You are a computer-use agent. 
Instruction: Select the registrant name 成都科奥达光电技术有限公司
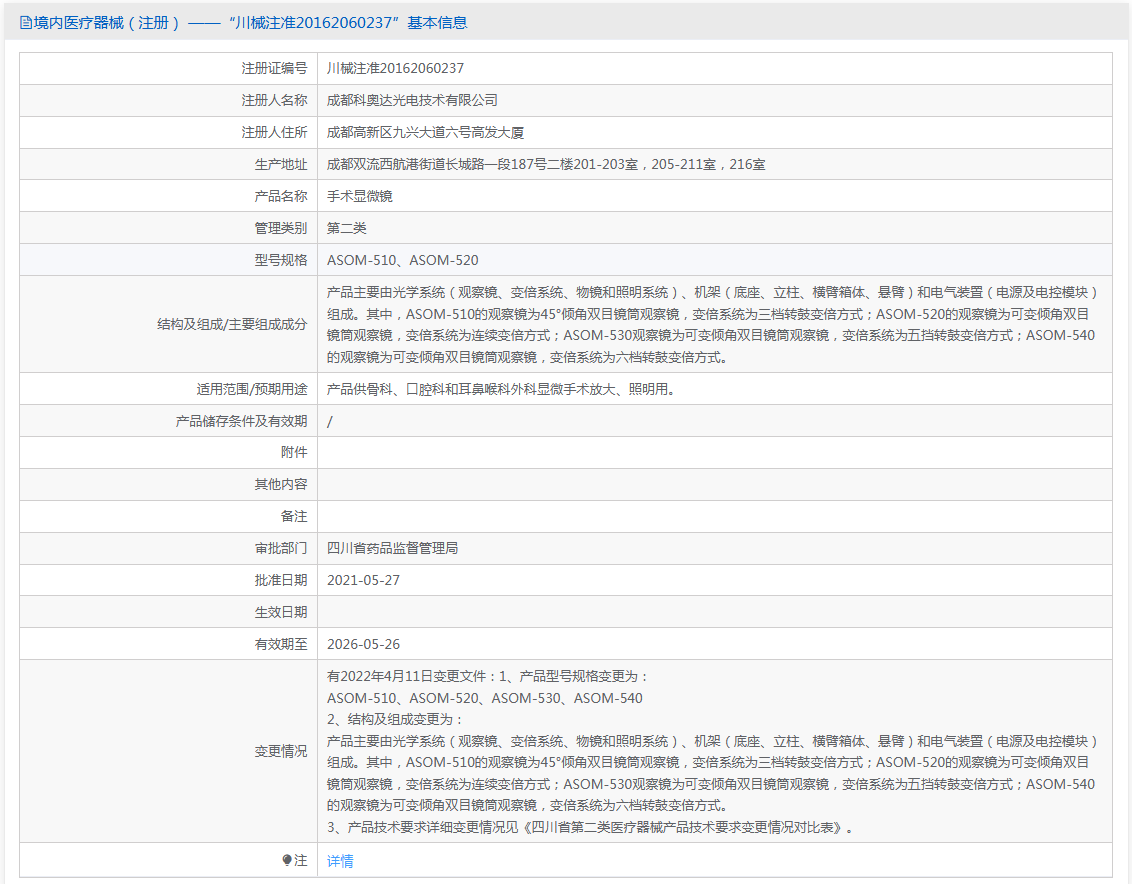point(412,100)
